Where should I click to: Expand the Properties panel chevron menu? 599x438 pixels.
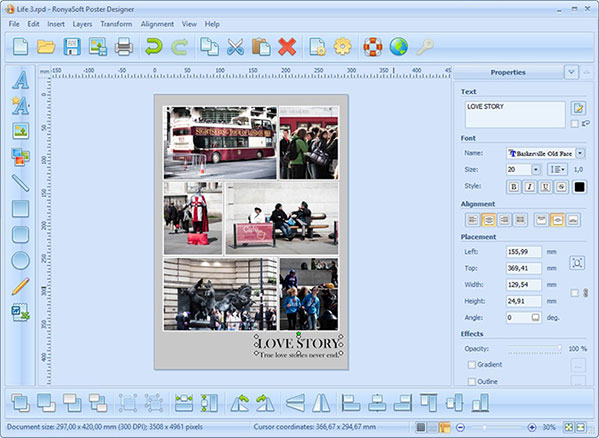[571, 72]
